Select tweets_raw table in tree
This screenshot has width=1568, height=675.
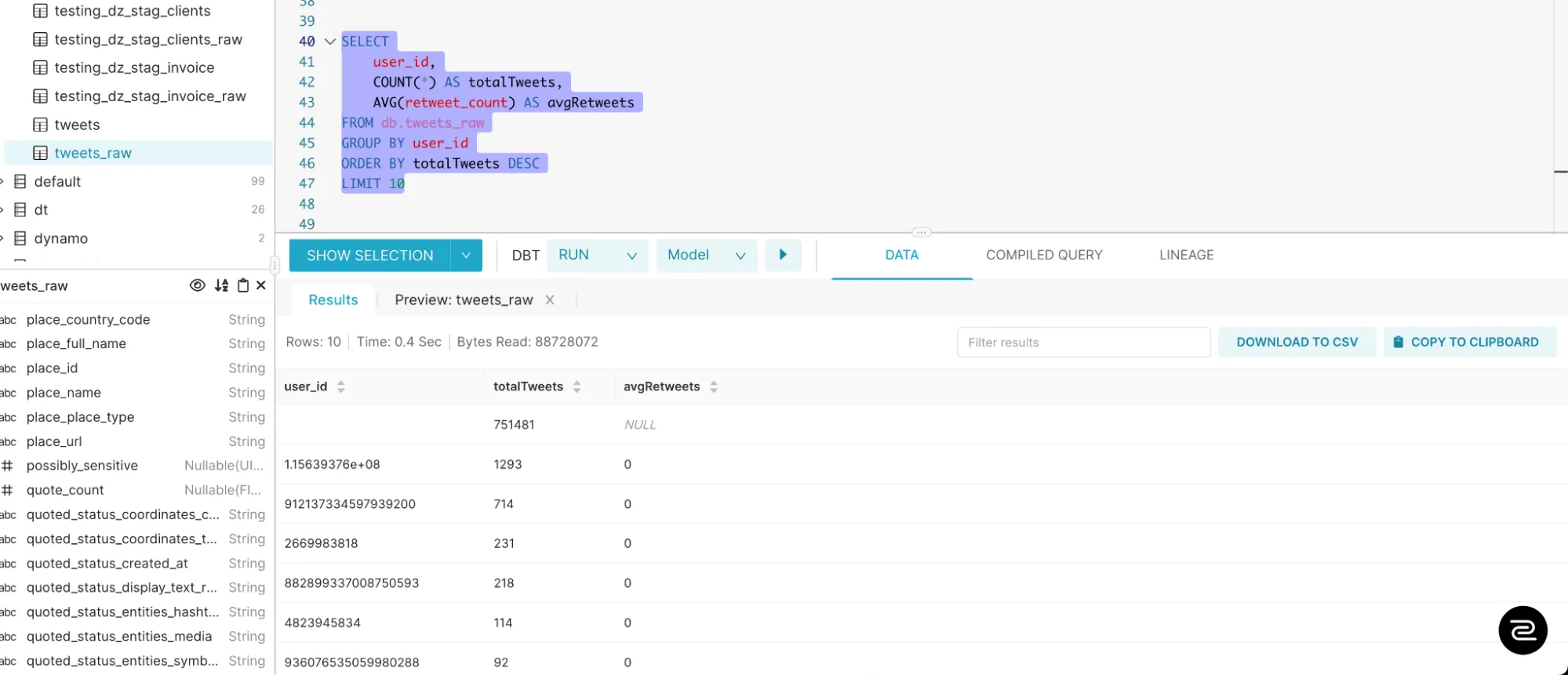[138, 153]
